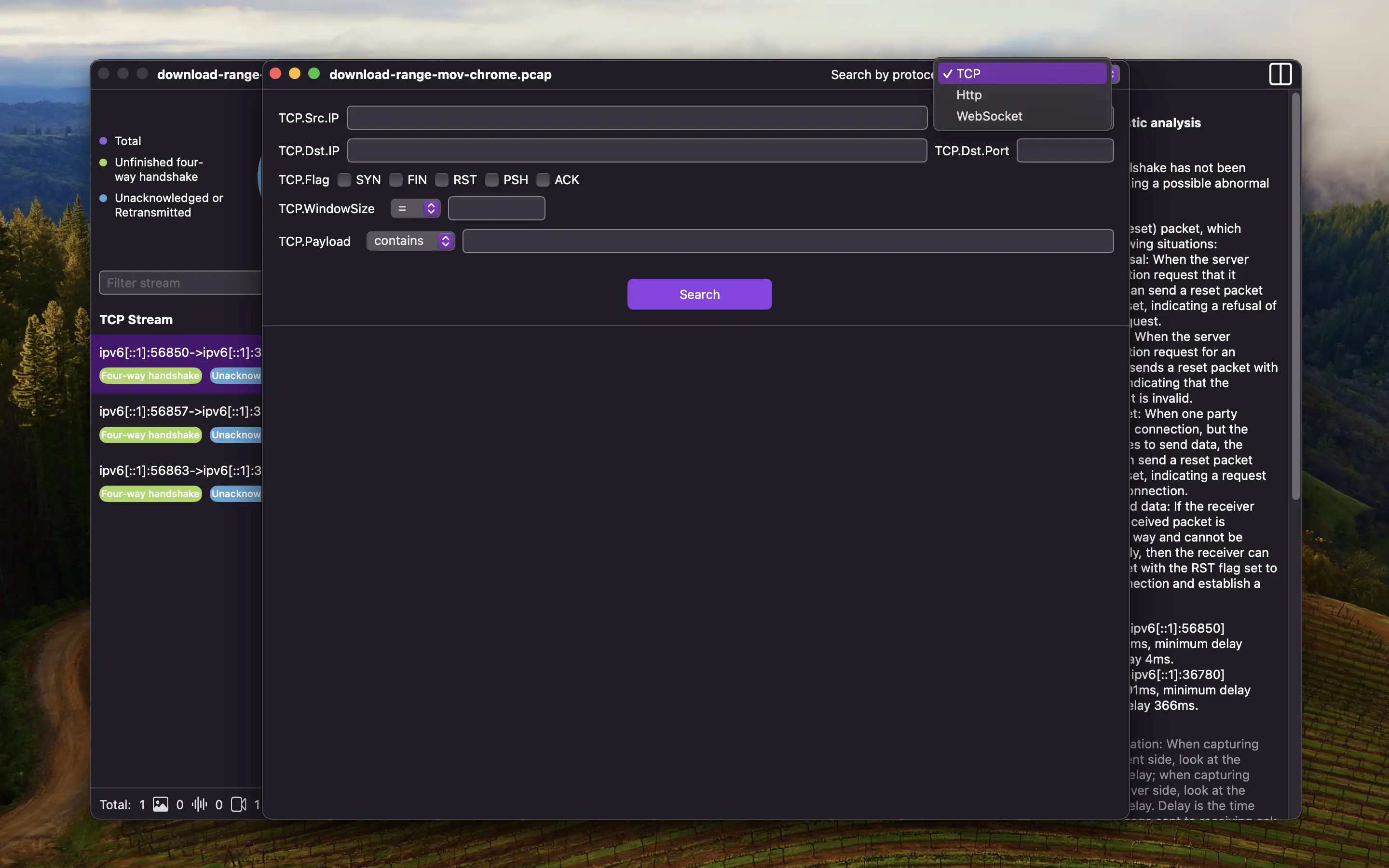Image resolution: width=1389 pixels, height=868 pixels.
Task: Toggle the SYN checkbox filter
Action: [x=345, y=180]
